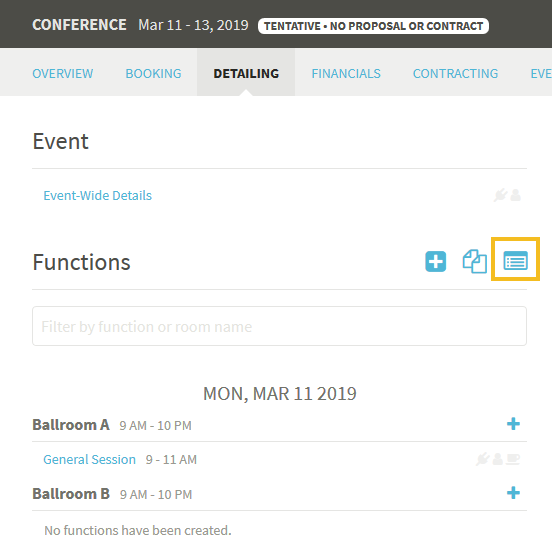Screen dimensions: 552x541
Task: Select the Detailing tab
Action: click(246, 74)
